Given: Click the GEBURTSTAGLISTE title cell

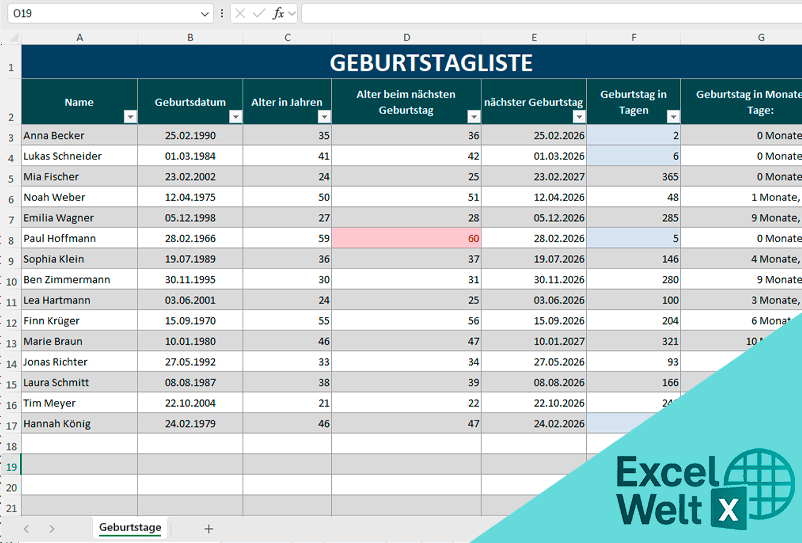Looking at the screenshot, I should point(412,62).
